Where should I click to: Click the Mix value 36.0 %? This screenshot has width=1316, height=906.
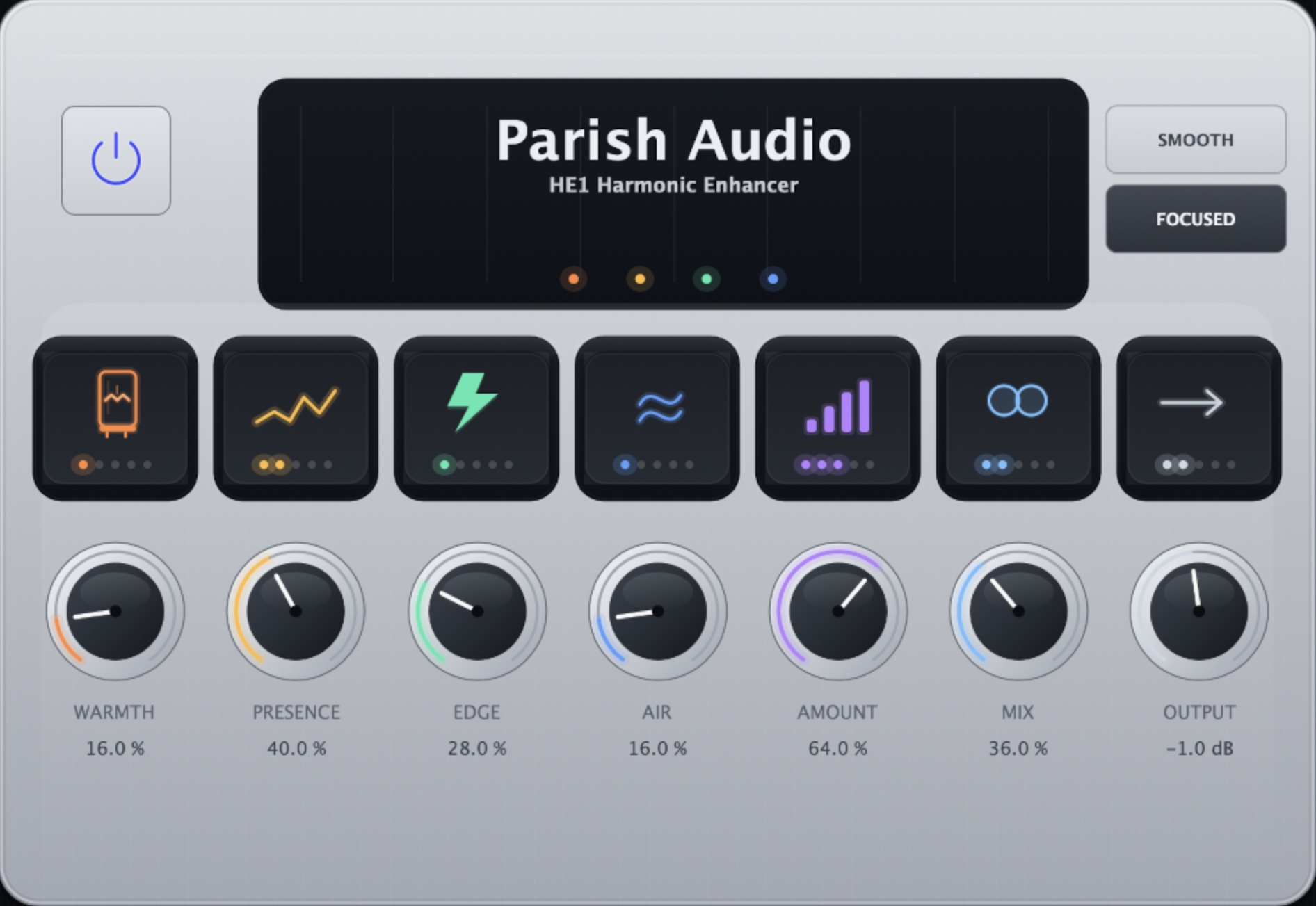(1018, 748)
